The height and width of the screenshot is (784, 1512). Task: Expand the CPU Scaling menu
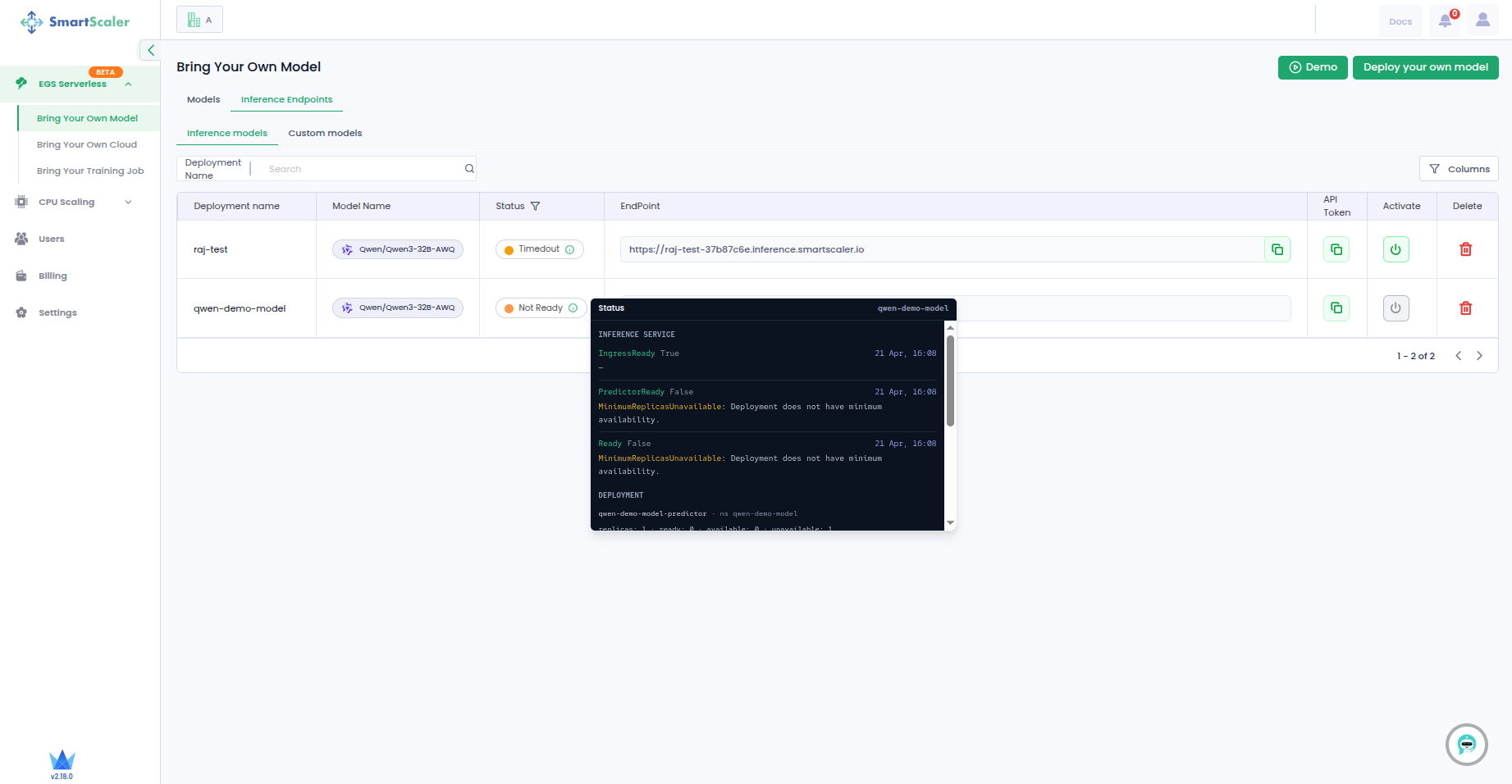[x=128, y=203]
